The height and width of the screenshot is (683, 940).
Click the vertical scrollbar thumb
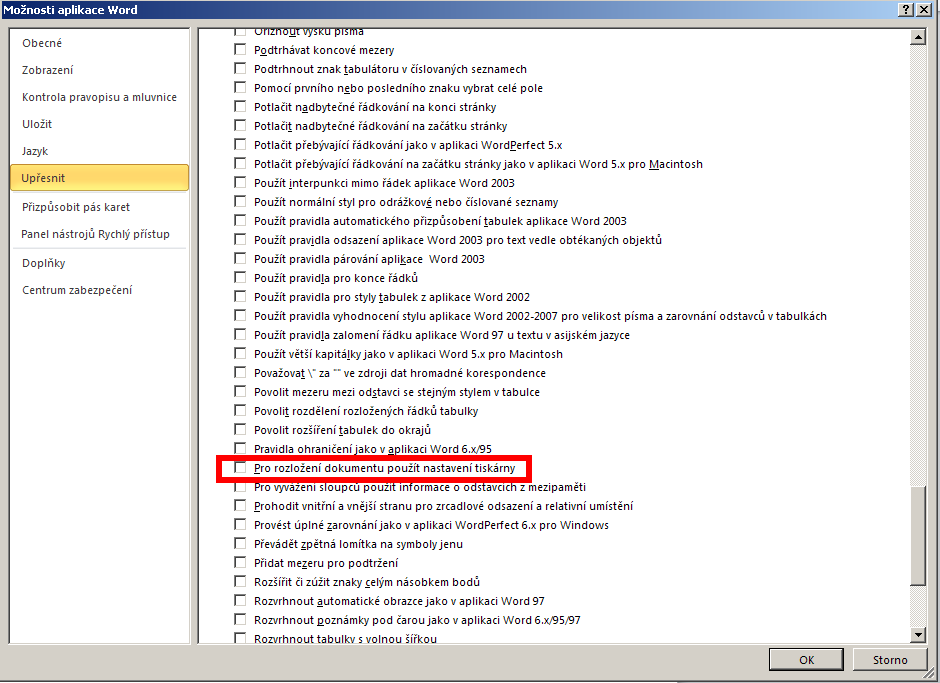point(918,535)
